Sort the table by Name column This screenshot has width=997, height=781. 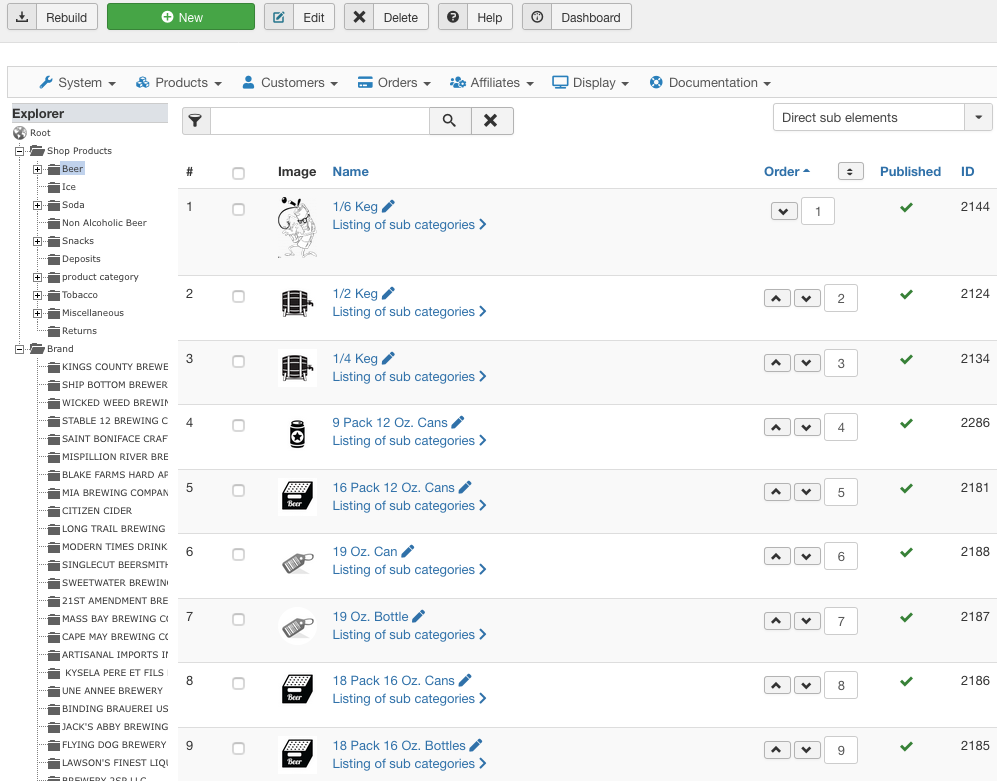click(350, 172)
